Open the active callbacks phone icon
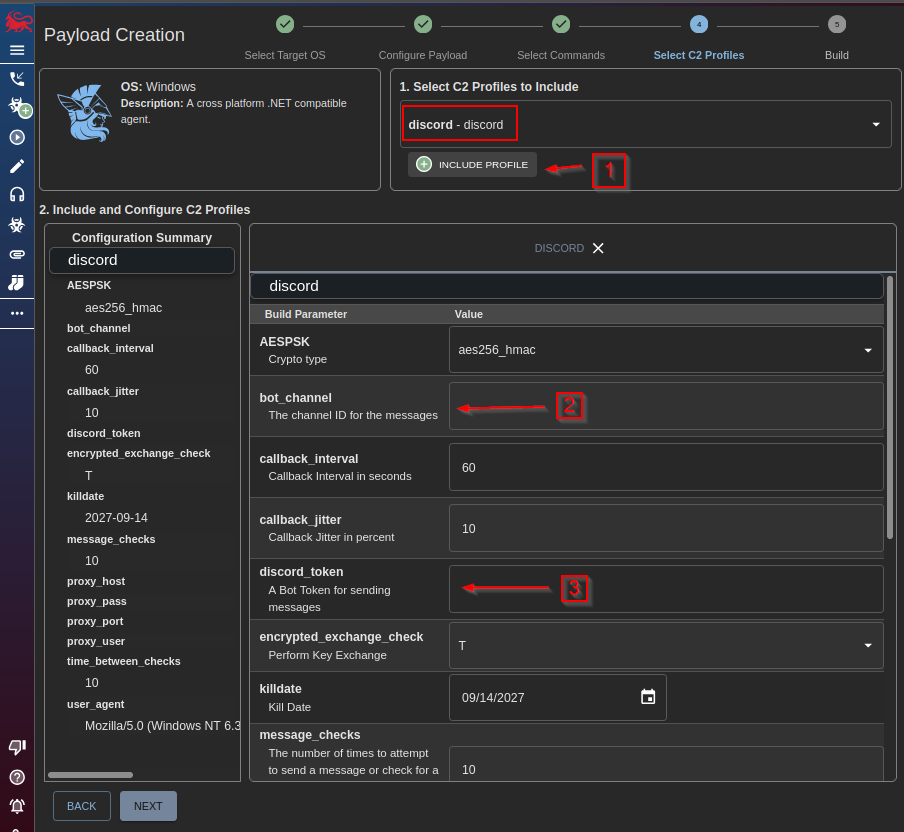904x832 pixels. [17, 79]
